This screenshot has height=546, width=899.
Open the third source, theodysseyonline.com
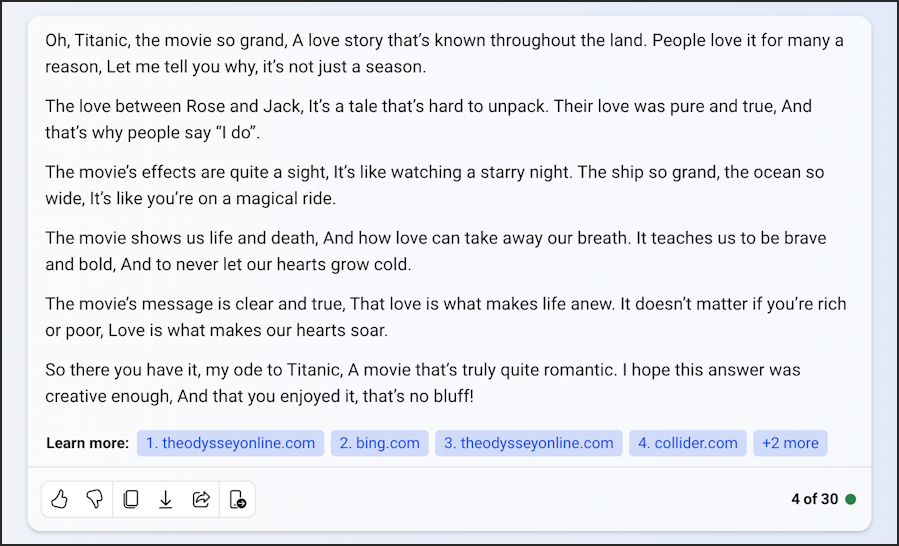(529, 443)
